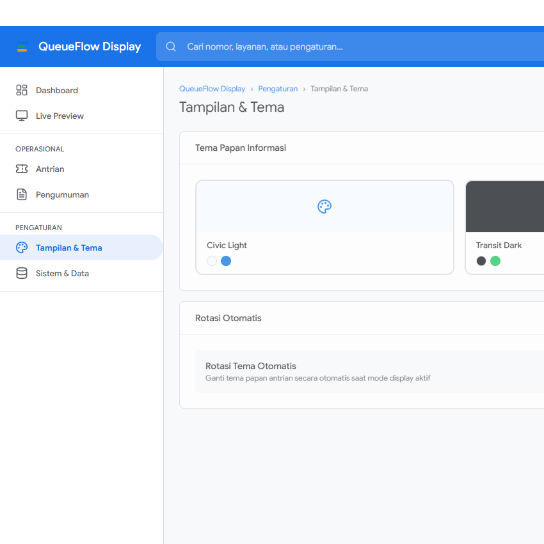
Task: Click the palette icon in Civic Light preview
Action: [x=324, y=206]
